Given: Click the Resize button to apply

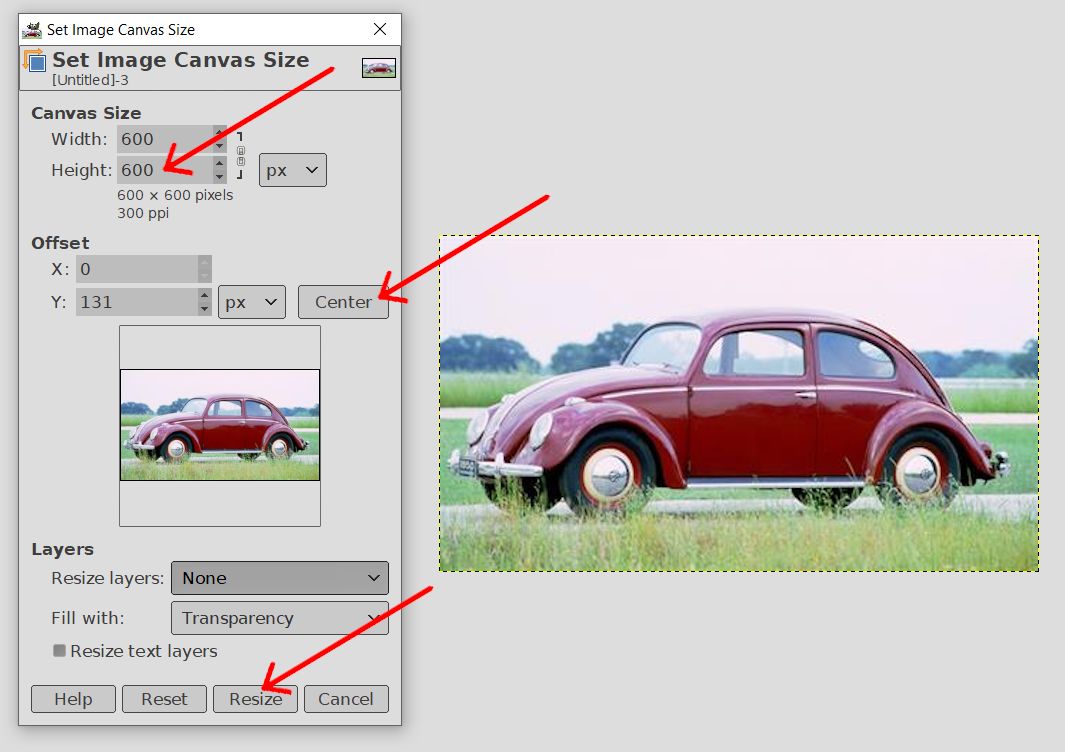Looking at the screenshot, I should [x=255, y=699].
